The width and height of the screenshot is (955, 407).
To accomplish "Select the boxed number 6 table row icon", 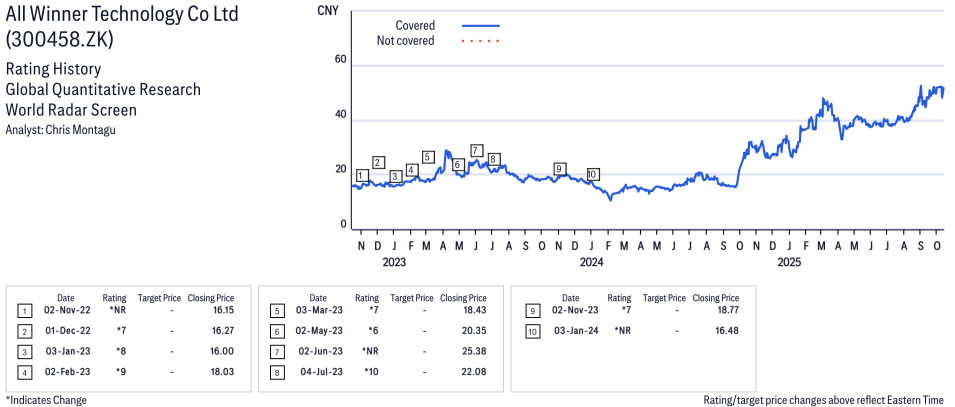I will [277, 331].
